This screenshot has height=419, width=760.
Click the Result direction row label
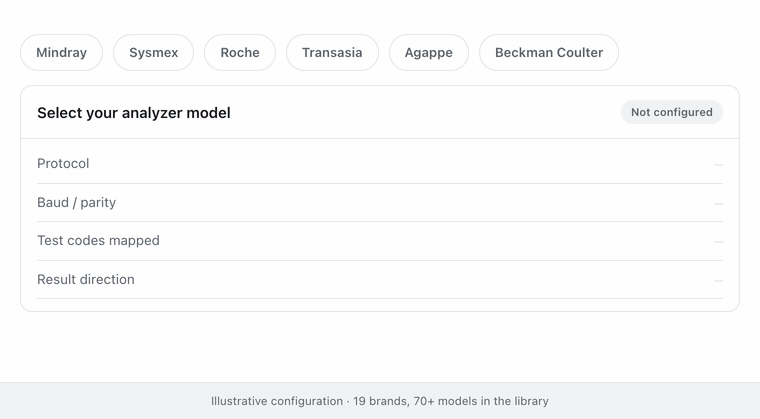[86, 279]
